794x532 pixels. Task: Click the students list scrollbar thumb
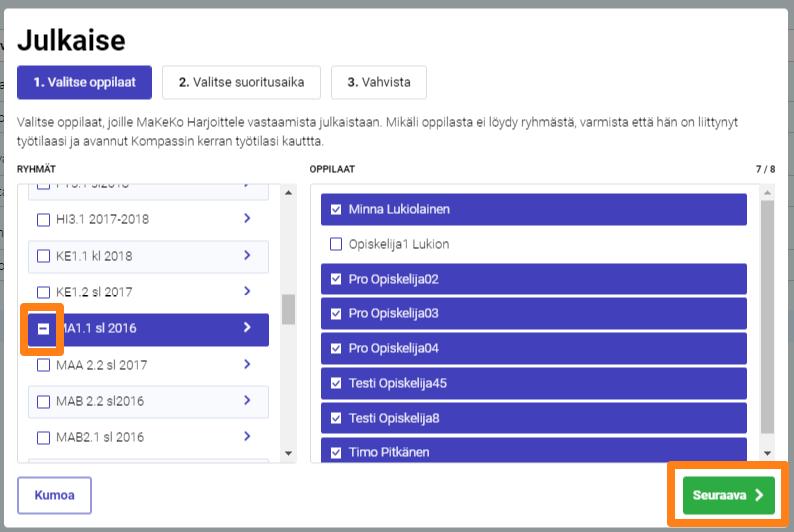768,317
